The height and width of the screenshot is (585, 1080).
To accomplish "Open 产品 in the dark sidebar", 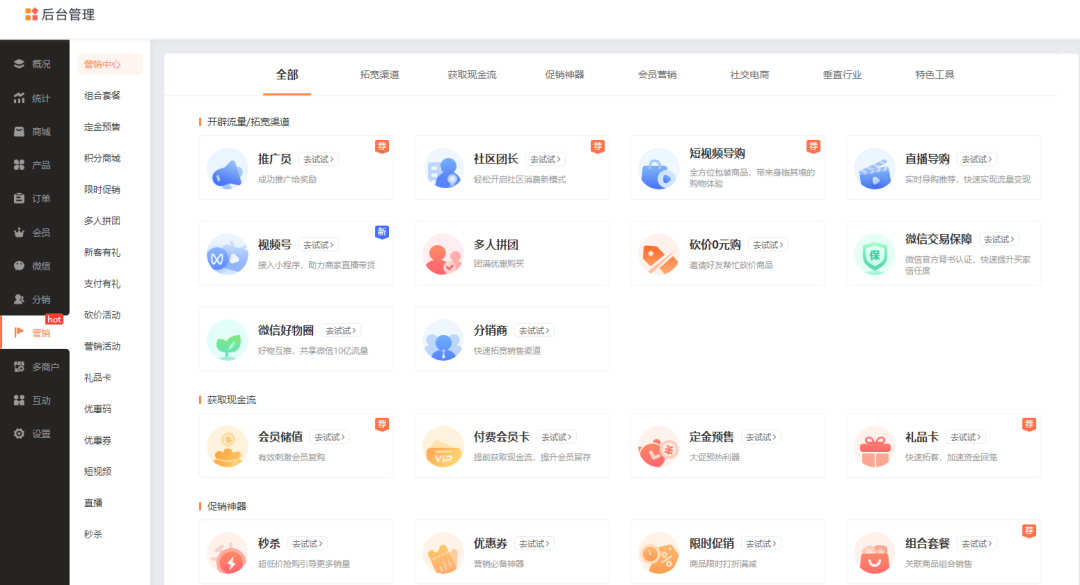I will 34,165.
